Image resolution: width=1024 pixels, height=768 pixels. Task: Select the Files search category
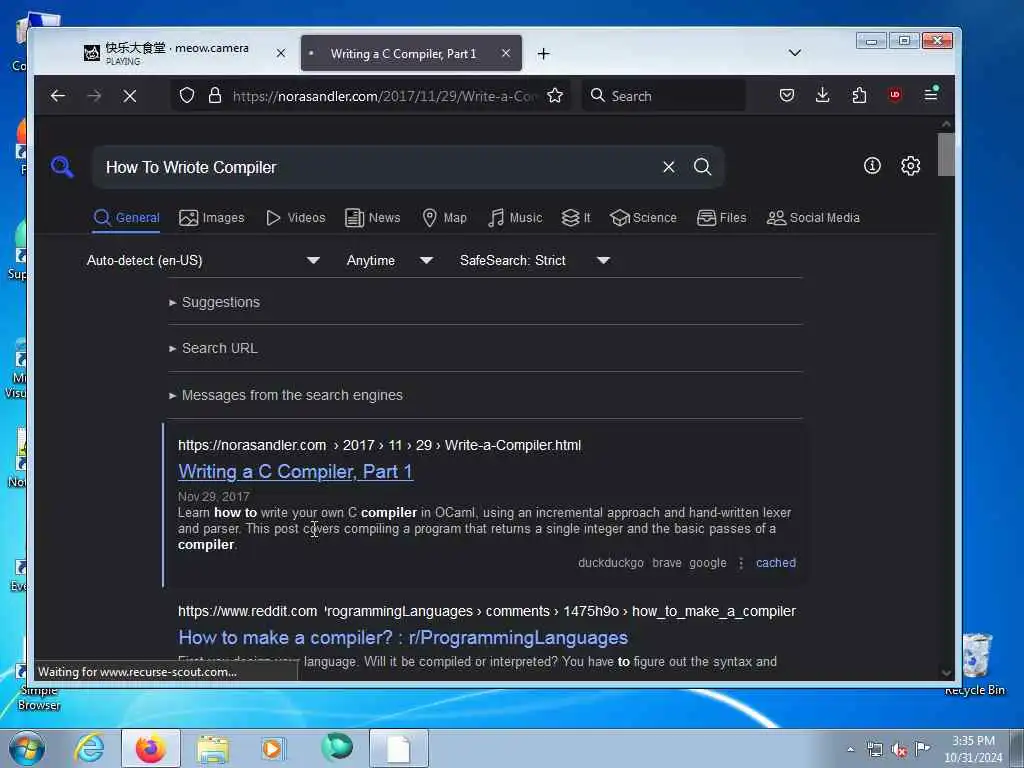[722, 217]
